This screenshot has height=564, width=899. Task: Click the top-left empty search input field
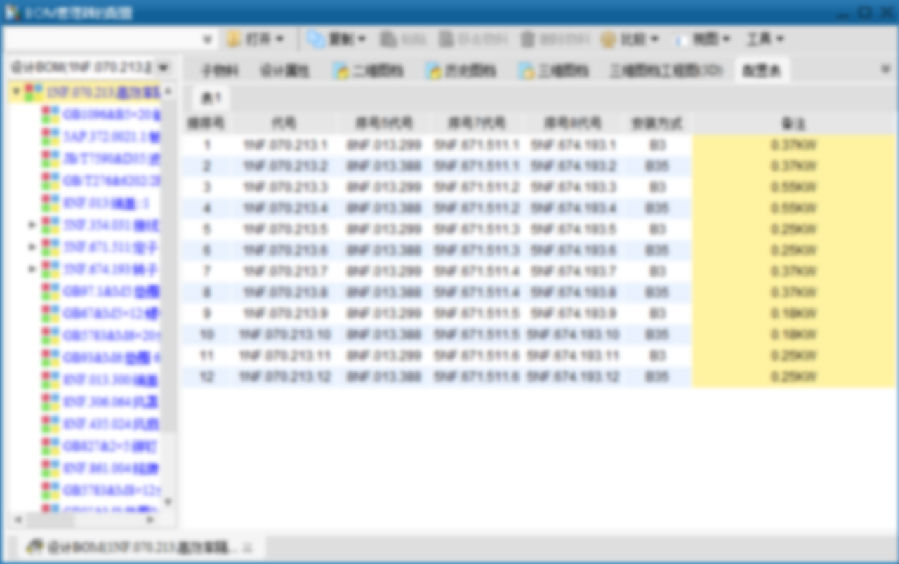[x=102, y=40]
